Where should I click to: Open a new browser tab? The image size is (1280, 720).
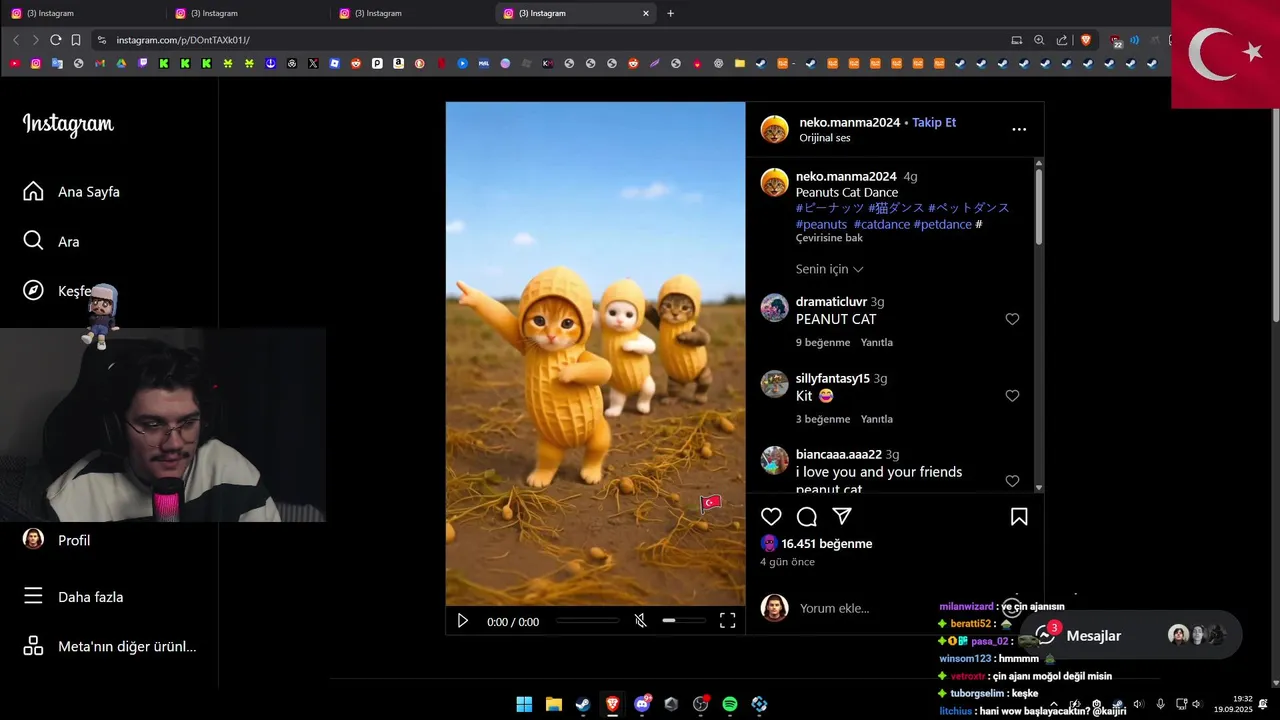(670, 13)
